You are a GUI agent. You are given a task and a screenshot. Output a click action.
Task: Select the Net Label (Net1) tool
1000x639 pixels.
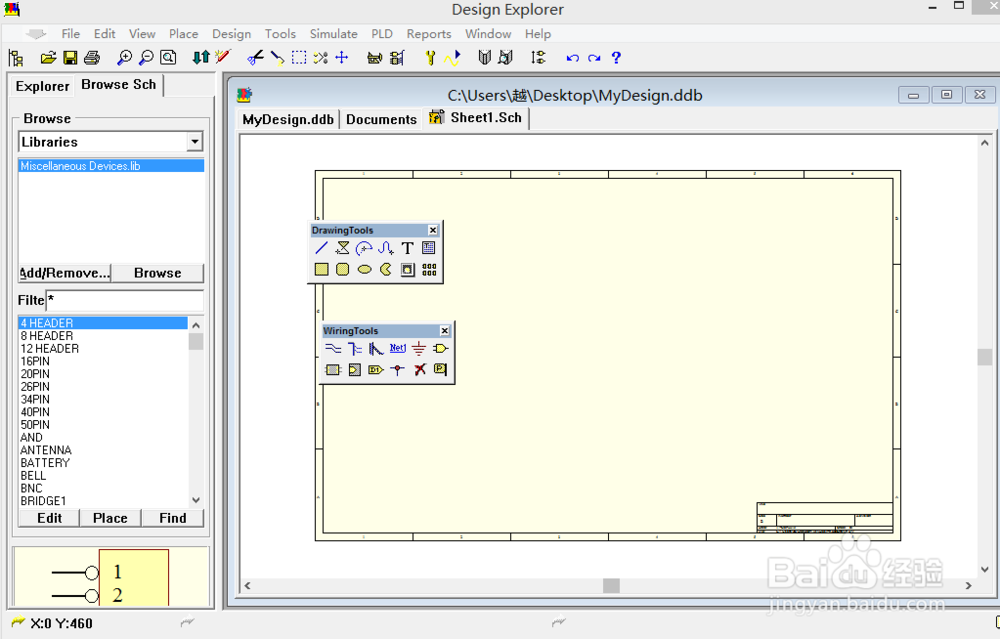pos(397,348)
